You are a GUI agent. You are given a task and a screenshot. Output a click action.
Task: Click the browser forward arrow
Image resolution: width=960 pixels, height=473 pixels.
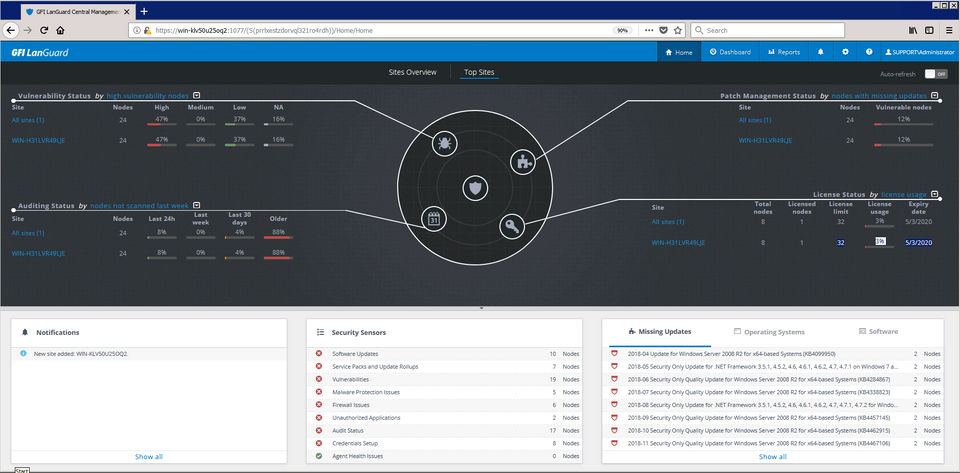coord(28,30)
